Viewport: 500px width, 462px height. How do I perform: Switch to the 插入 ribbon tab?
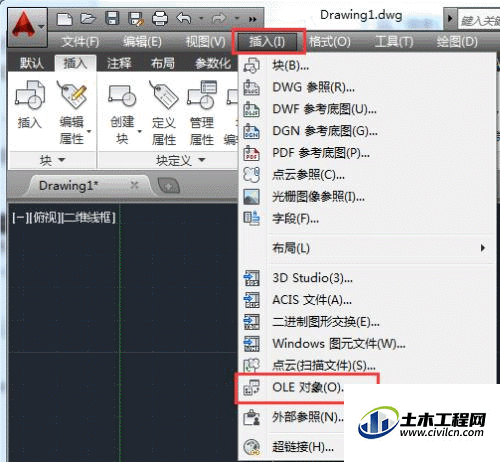pos(75,63)
